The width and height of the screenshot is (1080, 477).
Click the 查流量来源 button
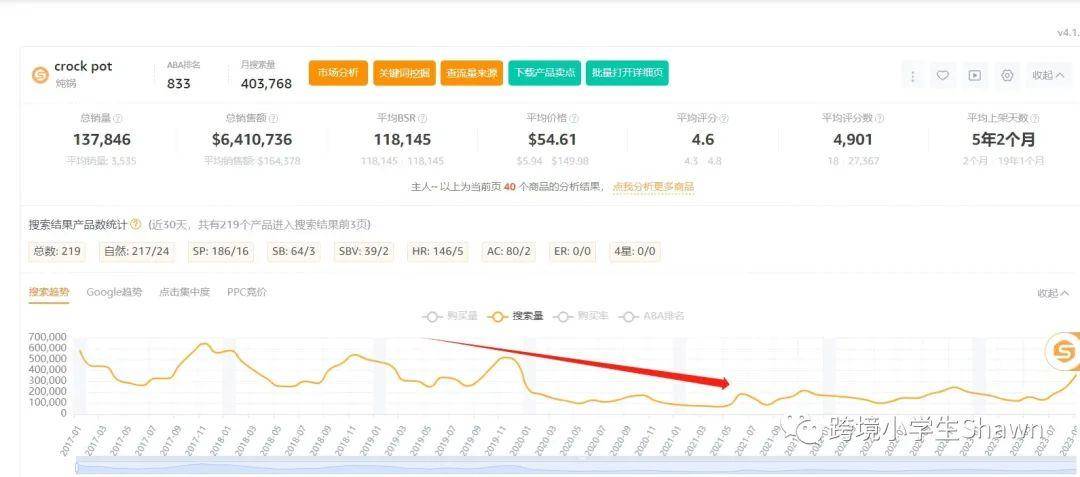coord(472,73)
